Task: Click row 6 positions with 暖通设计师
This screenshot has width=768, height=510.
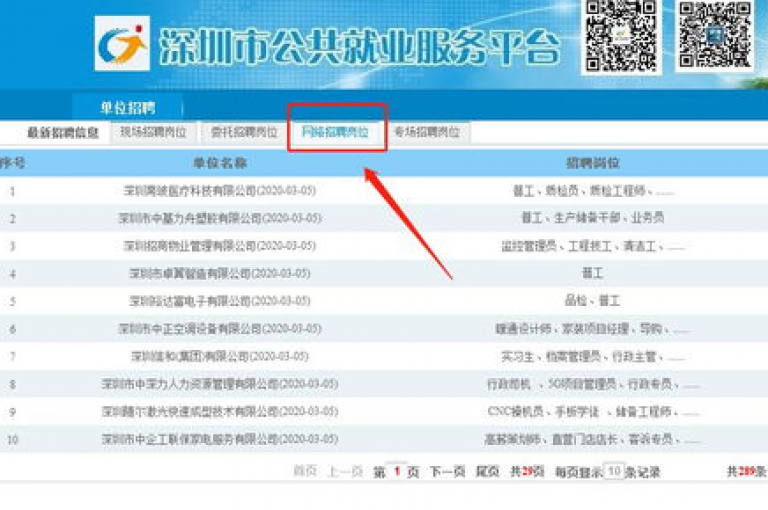Action: point(593,328)
